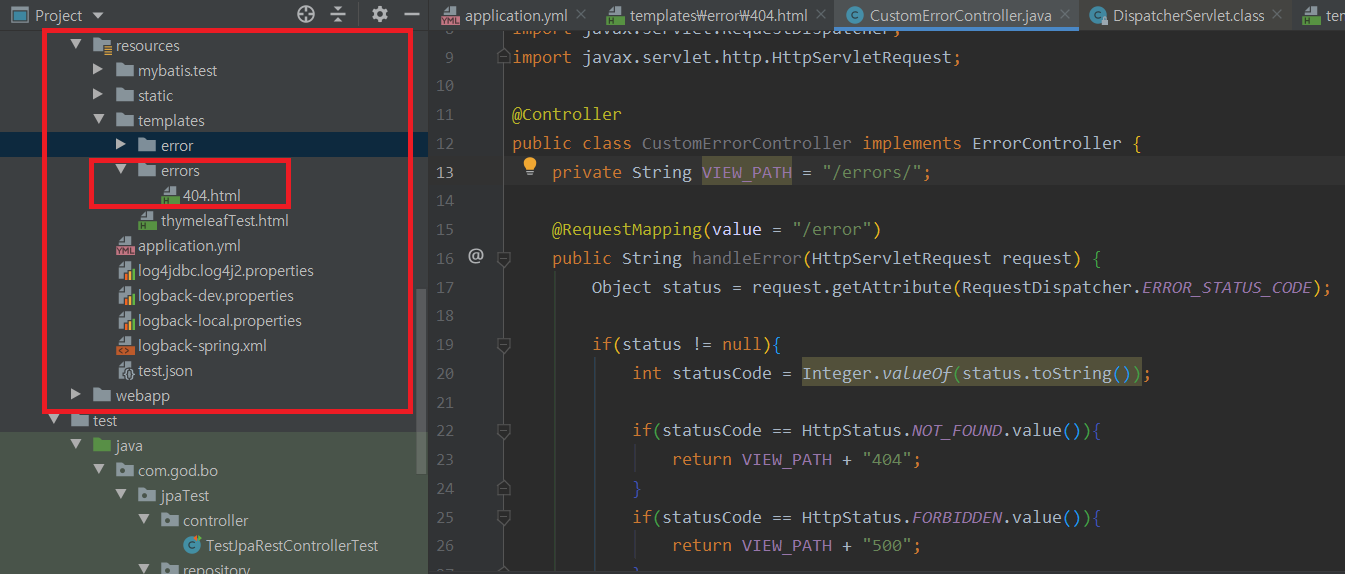Collapse the test folder
This screenshot has height=574, width=1345.
click(52, 420)
